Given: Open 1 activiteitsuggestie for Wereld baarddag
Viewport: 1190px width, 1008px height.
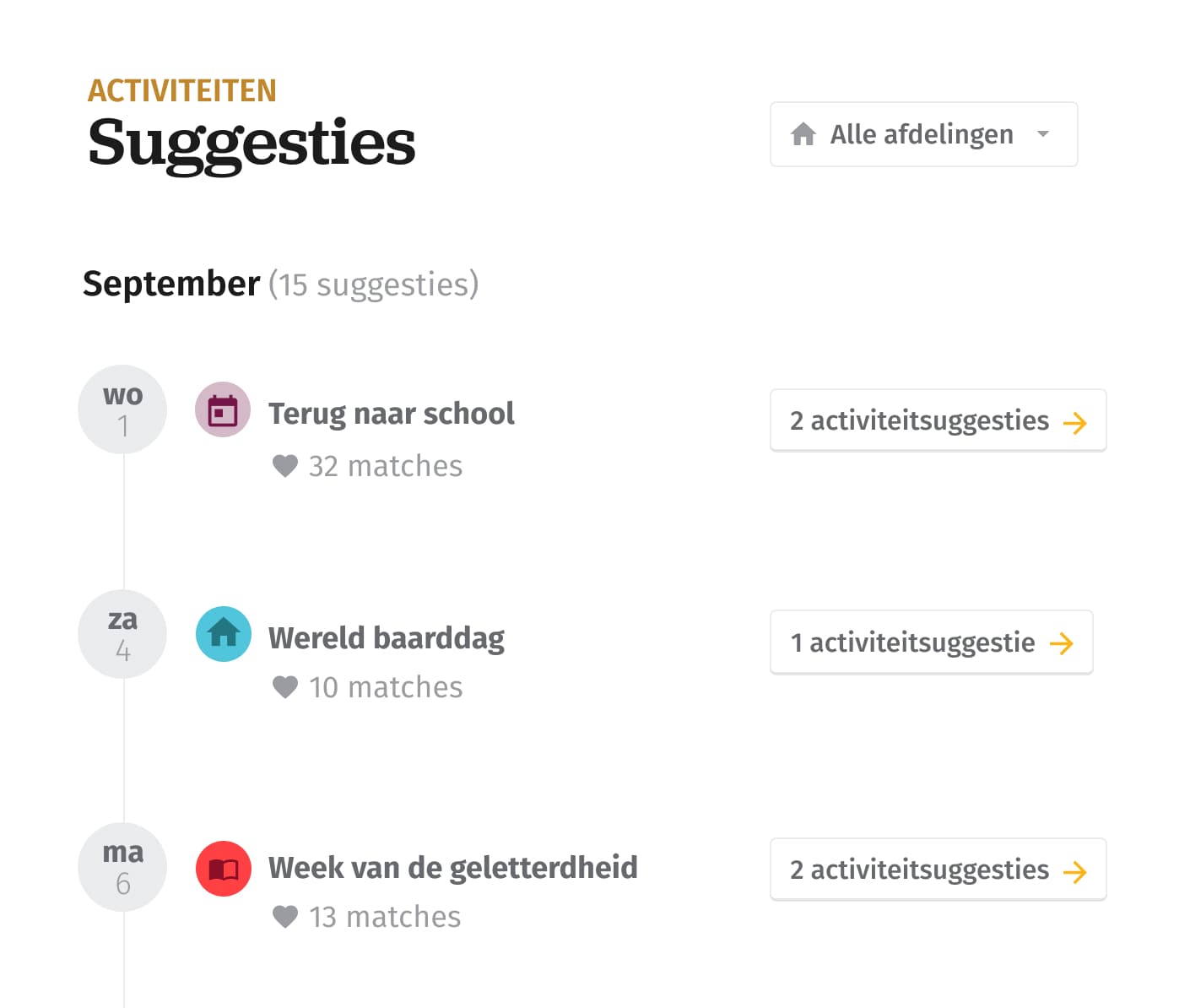Looking at the screenshot, I should (931, 642).
